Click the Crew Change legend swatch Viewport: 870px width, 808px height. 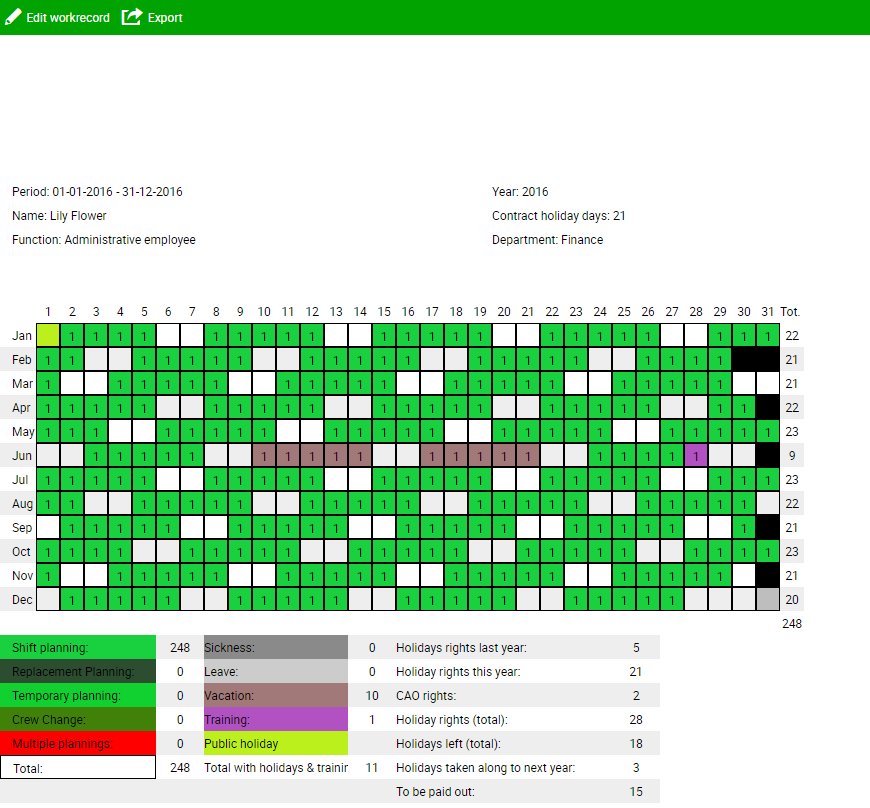78,720
